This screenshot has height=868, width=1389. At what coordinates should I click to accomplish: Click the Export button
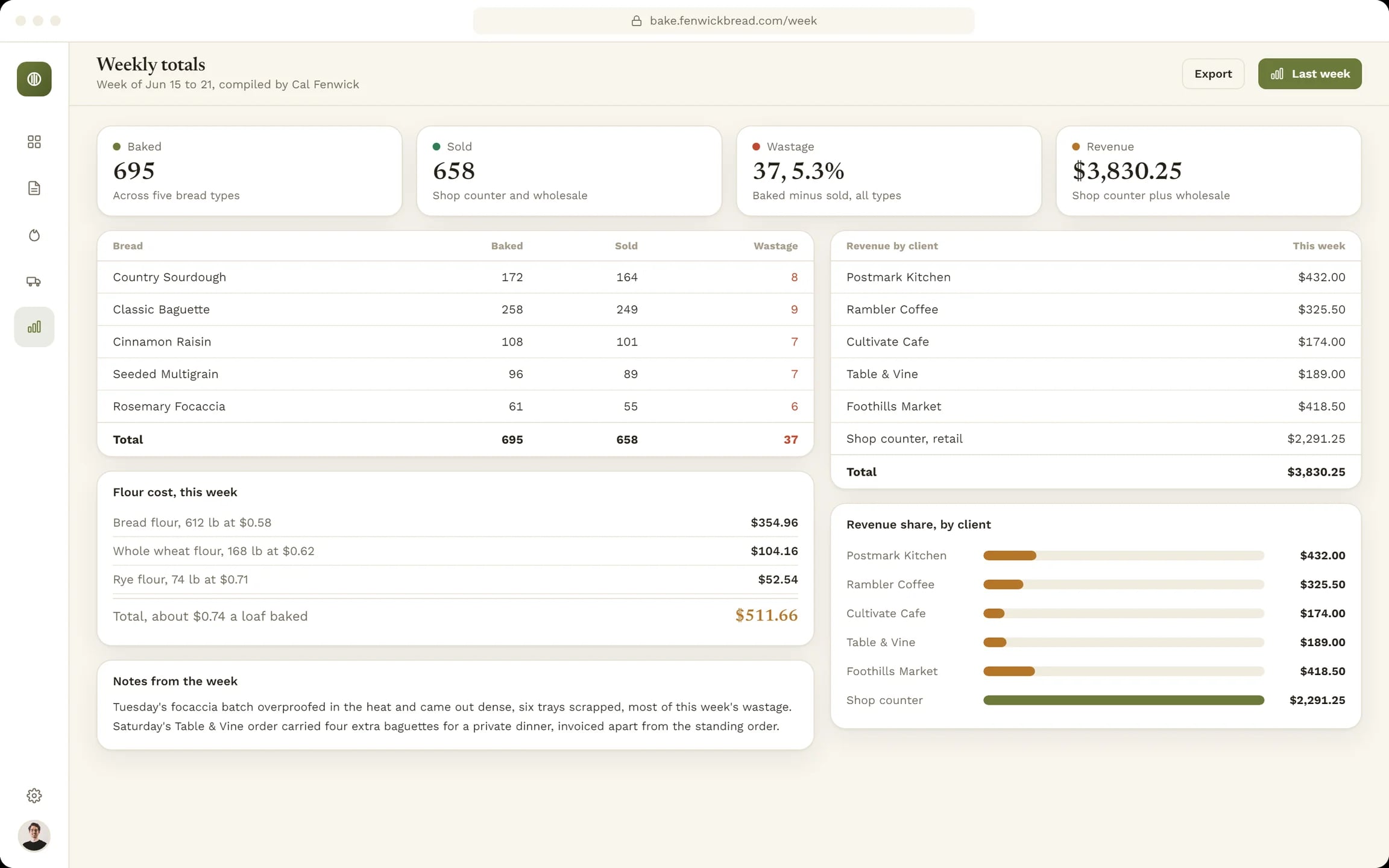(x=1213, y=74)
